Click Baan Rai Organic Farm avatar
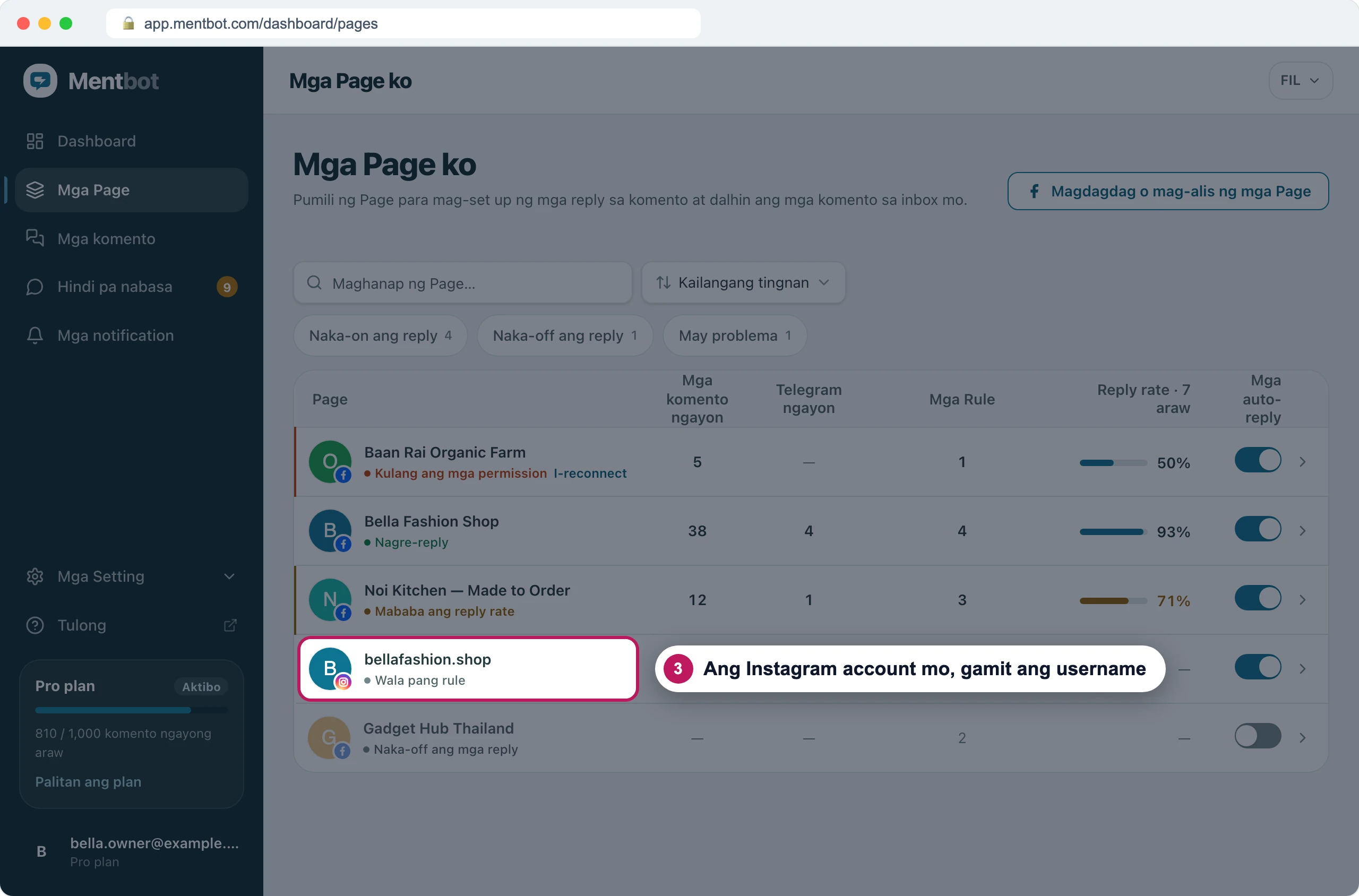The height and width of the screenshot is (896, 1359). pos(330,462)
